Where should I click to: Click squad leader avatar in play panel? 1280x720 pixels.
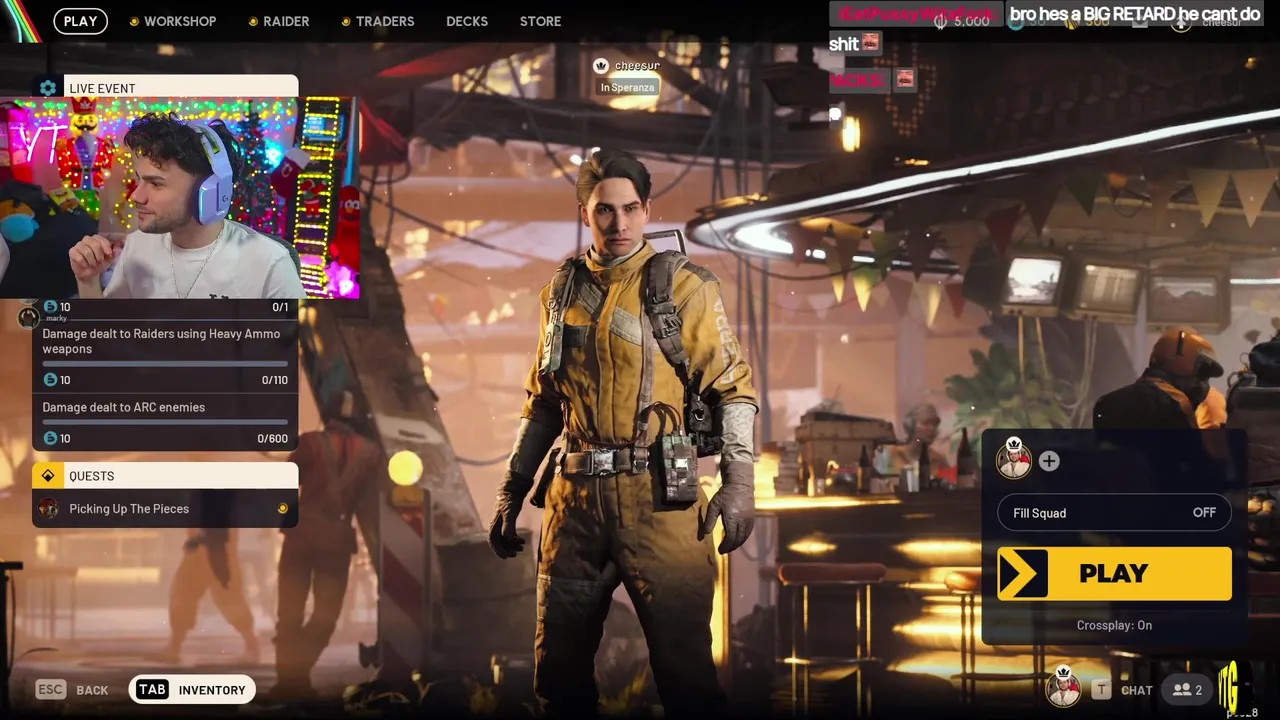pyautogui.click(x=1014, y=459)
